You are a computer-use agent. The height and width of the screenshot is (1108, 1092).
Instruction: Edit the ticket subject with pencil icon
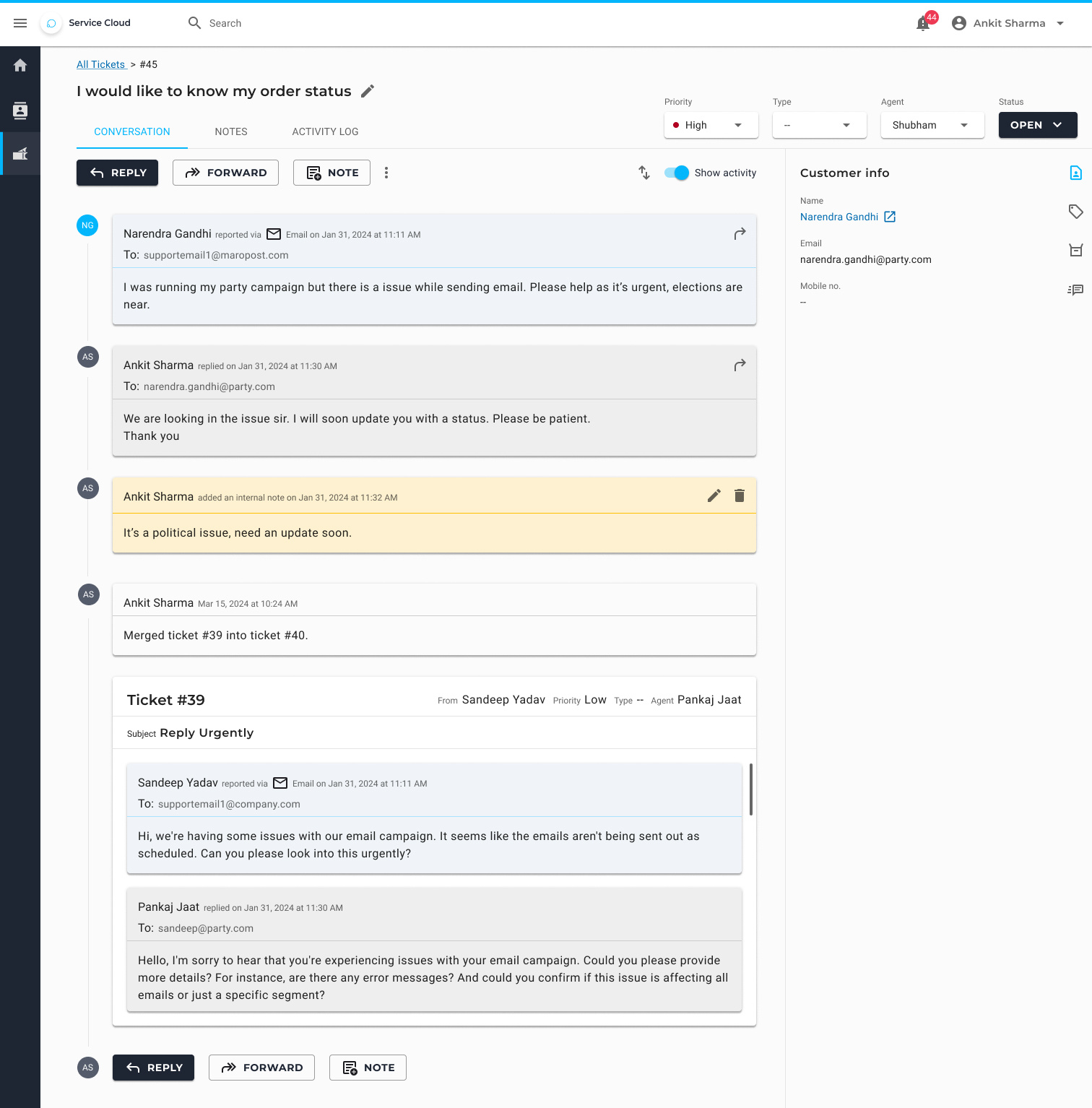pyautogui.click(x=368, y=91)
